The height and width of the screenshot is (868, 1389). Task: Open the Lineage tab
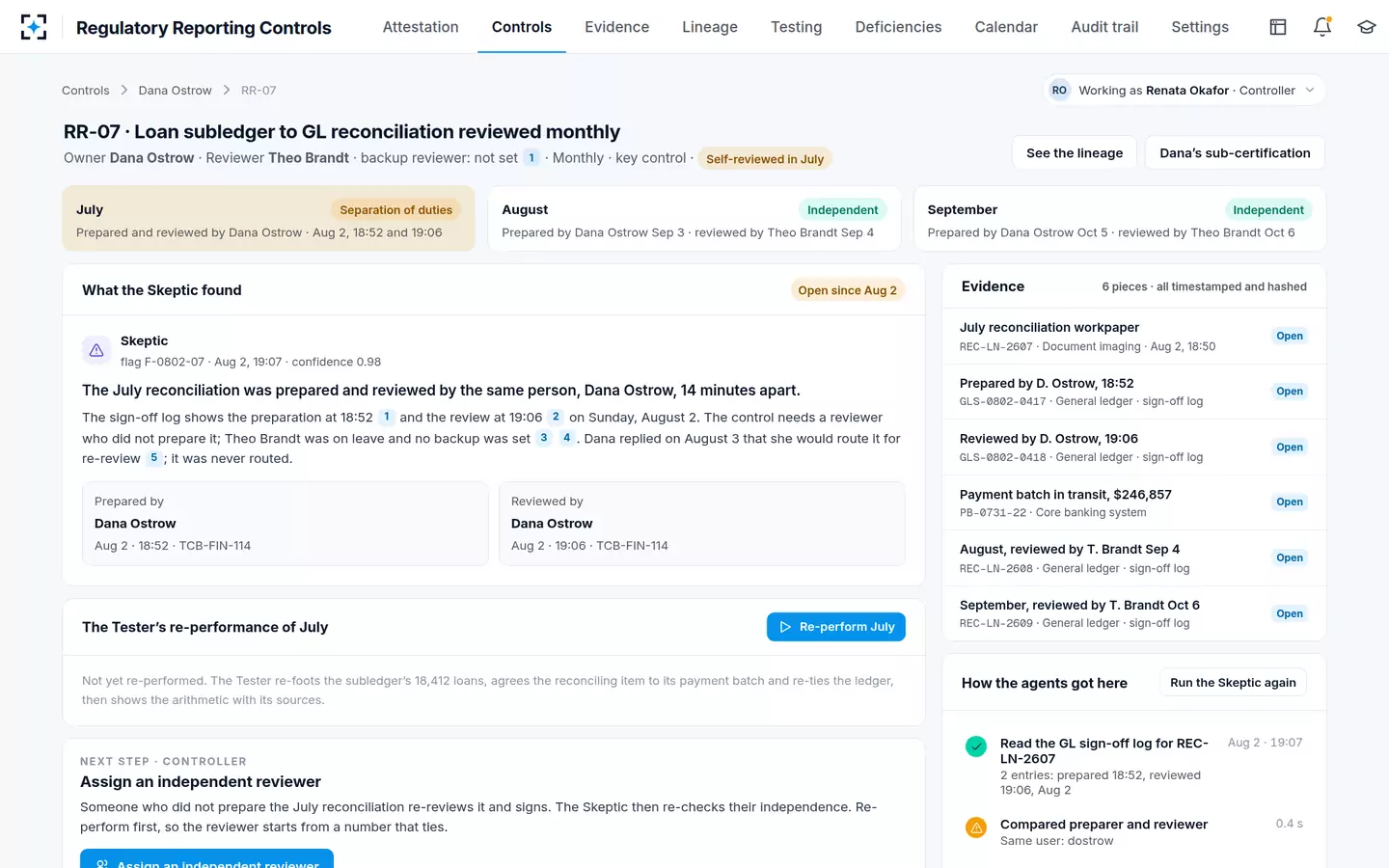(x=710, y=27)
